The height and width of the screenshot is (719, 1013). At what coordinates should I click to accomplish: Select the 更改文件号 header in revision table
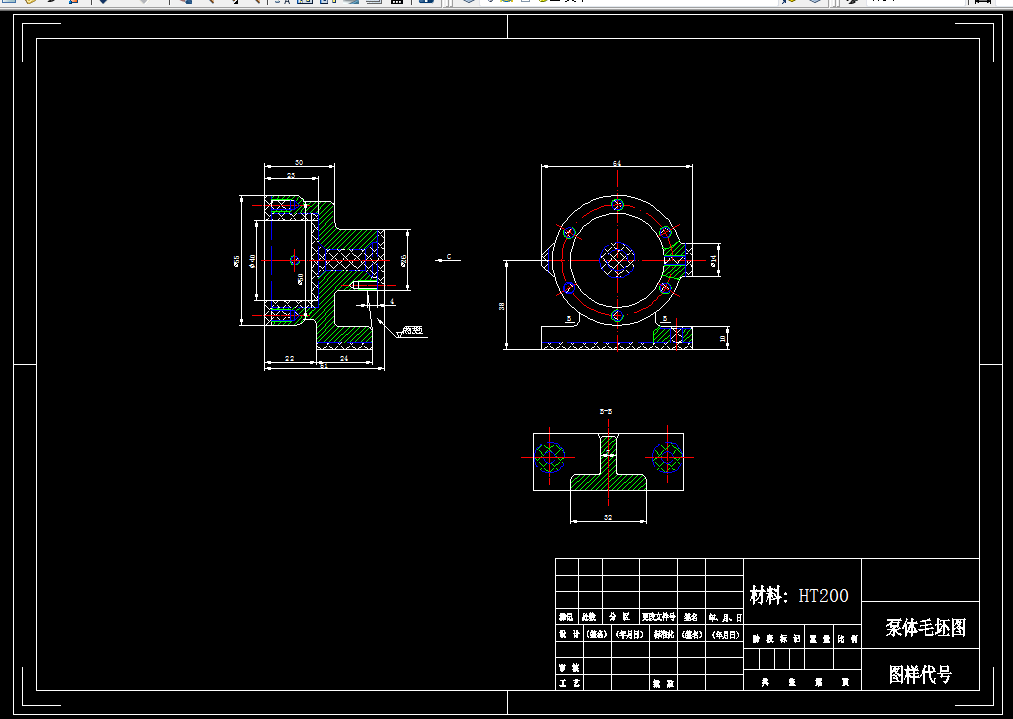coord(658,617)
